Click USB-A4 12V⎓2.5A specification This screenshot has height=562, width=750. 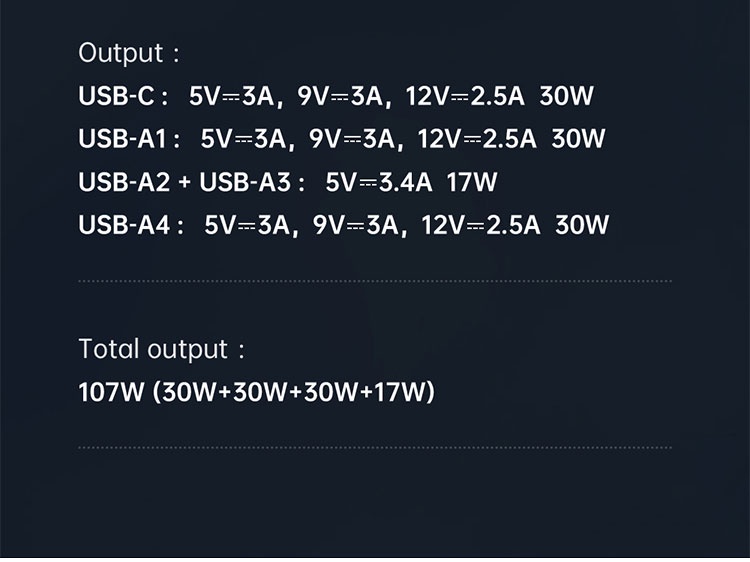pos(481,225)
